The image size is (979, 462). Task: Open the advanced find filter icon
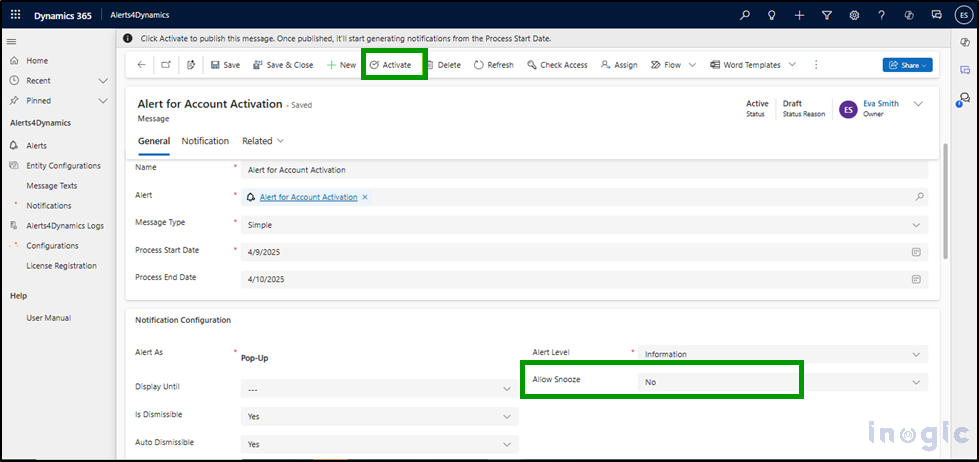pyautogui.click(x=827, y=16)
